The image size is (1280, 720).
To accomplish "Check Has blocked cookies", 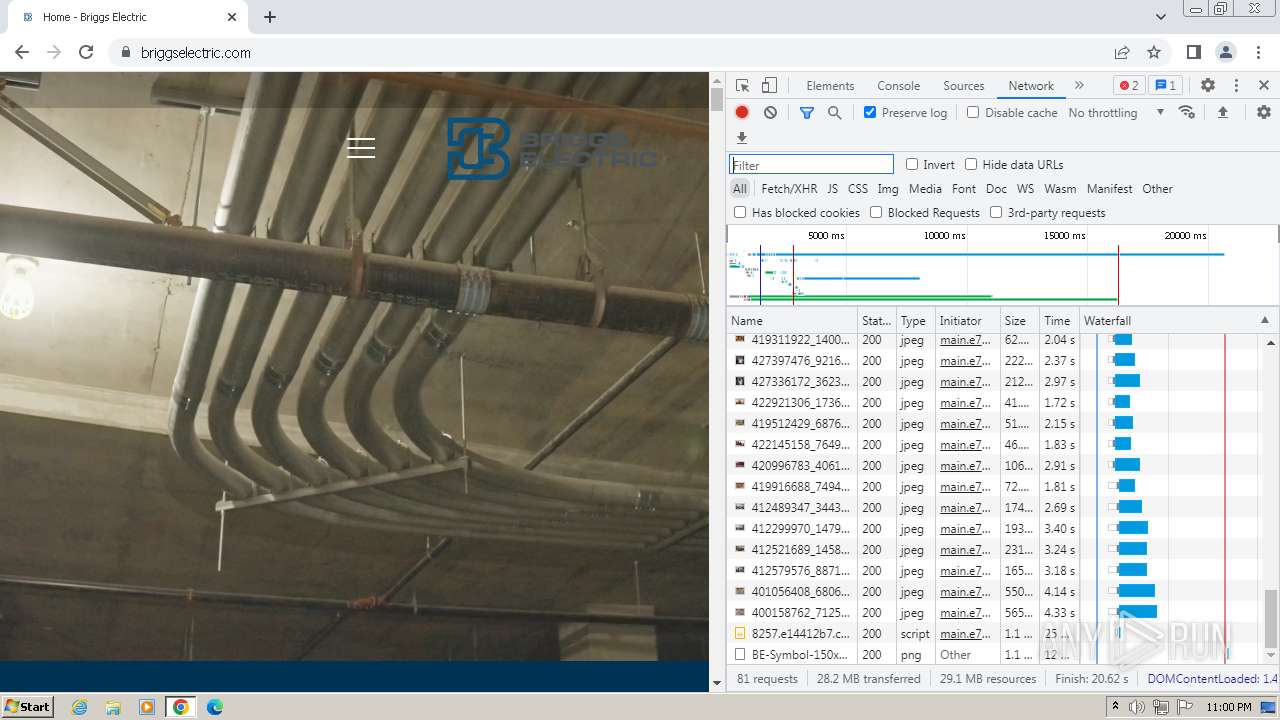I will [x=740, y=212].
